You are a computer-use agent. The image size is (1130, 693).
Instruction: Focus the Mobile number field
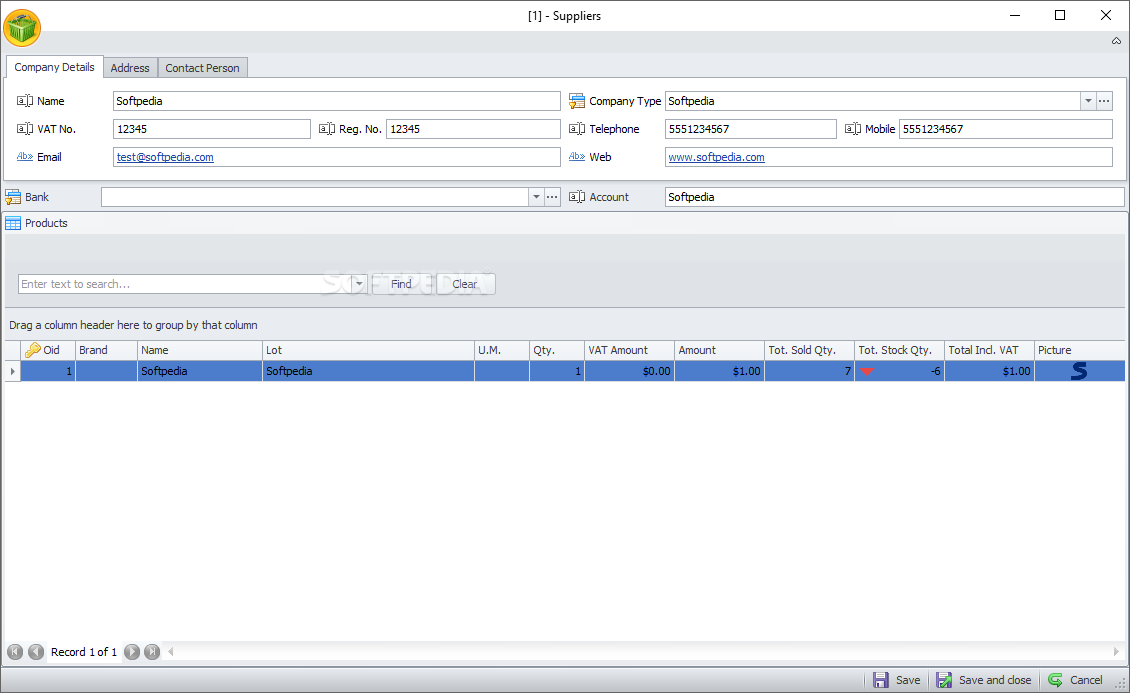click(x=1005, y=129)
